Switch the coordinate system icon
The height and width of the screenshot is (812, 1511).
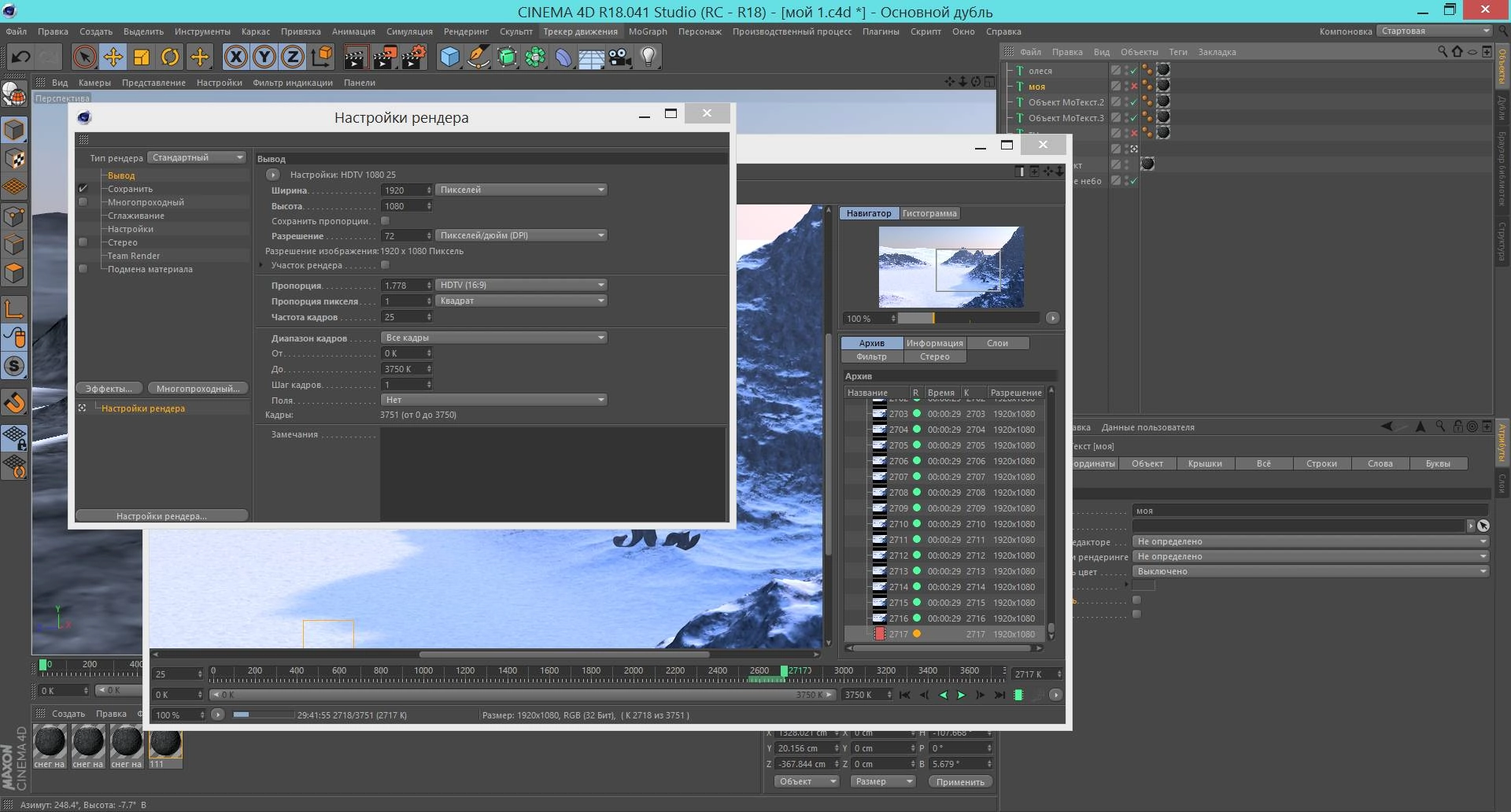[322, 57]
